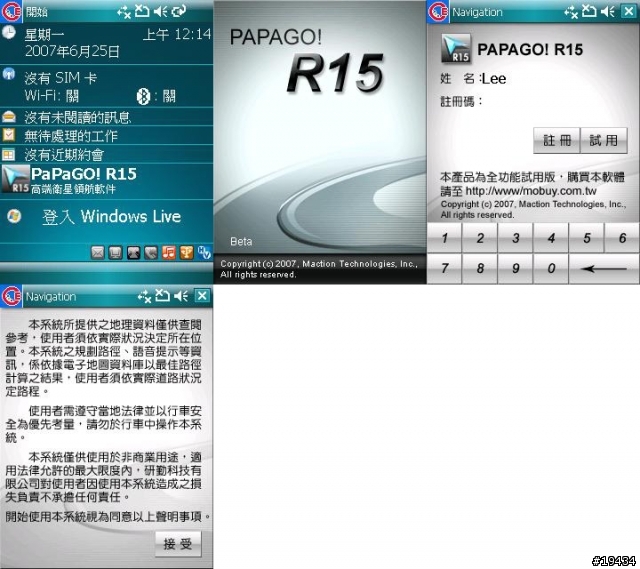Screen dimensions: 640x569
Task: Tap keypad number 4
Action: click(x=551, y=238)
